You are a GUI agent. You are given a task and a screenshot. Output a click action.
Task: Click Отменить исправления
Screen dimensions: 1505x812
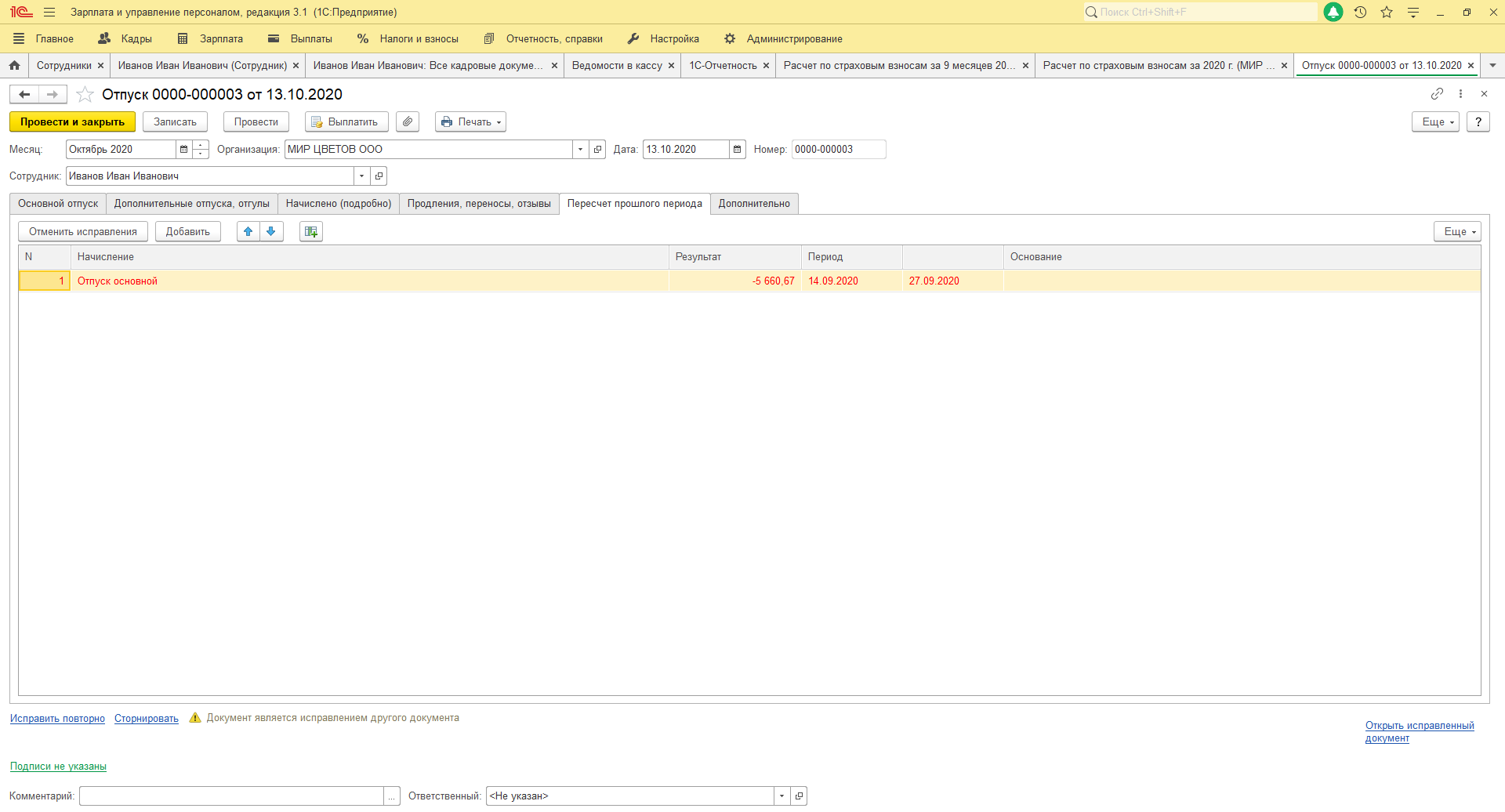pyautogui.click(x=83, y=231)
